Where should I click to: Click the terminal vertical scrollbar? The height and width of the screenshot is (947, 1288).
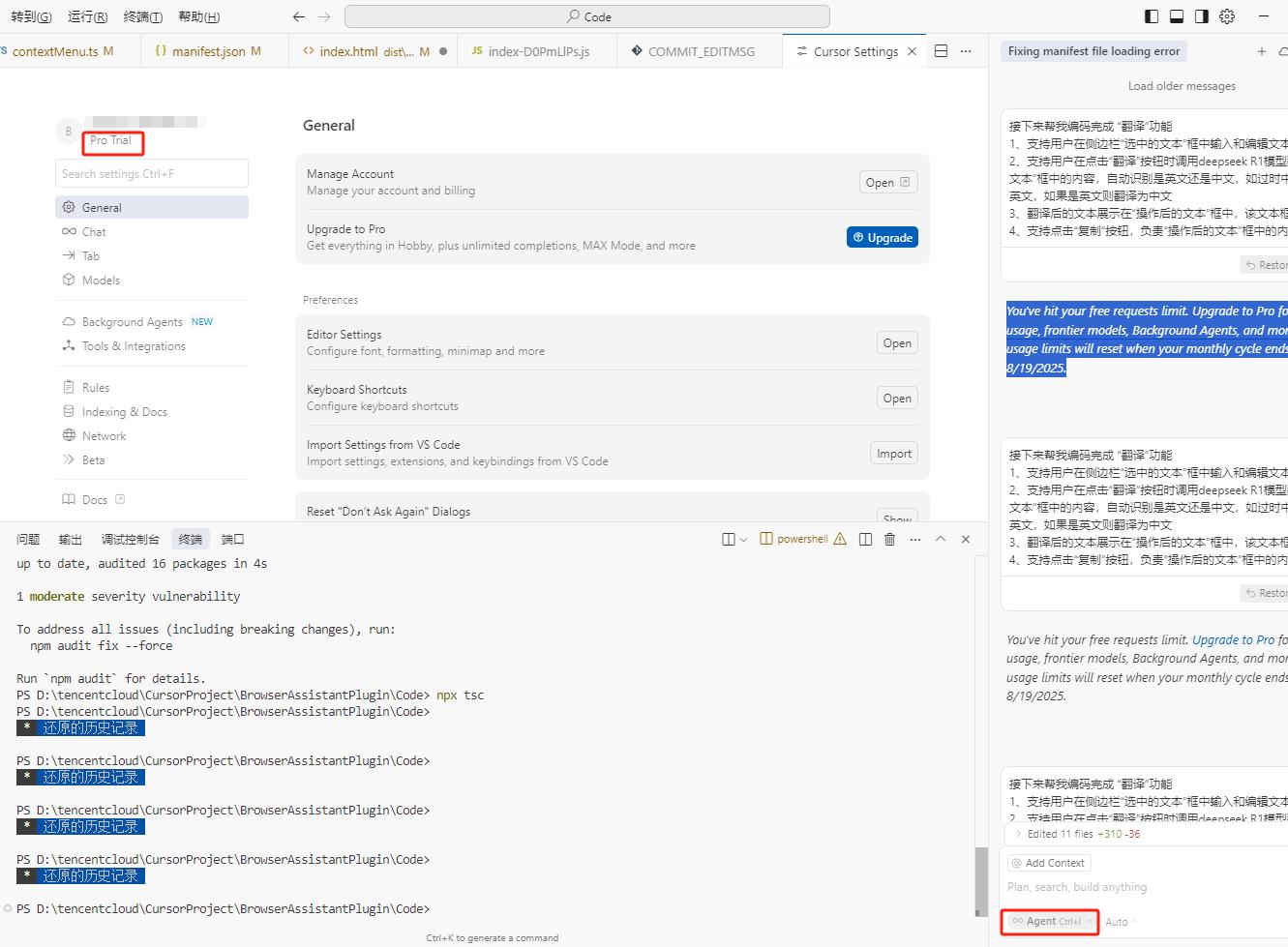click(980, 880)
